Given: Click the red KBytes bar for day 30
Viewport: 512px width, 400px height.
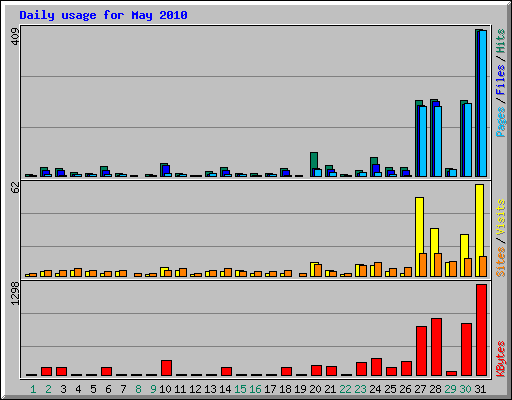Looking at the screenshot, I should click(x=466, y=349).
